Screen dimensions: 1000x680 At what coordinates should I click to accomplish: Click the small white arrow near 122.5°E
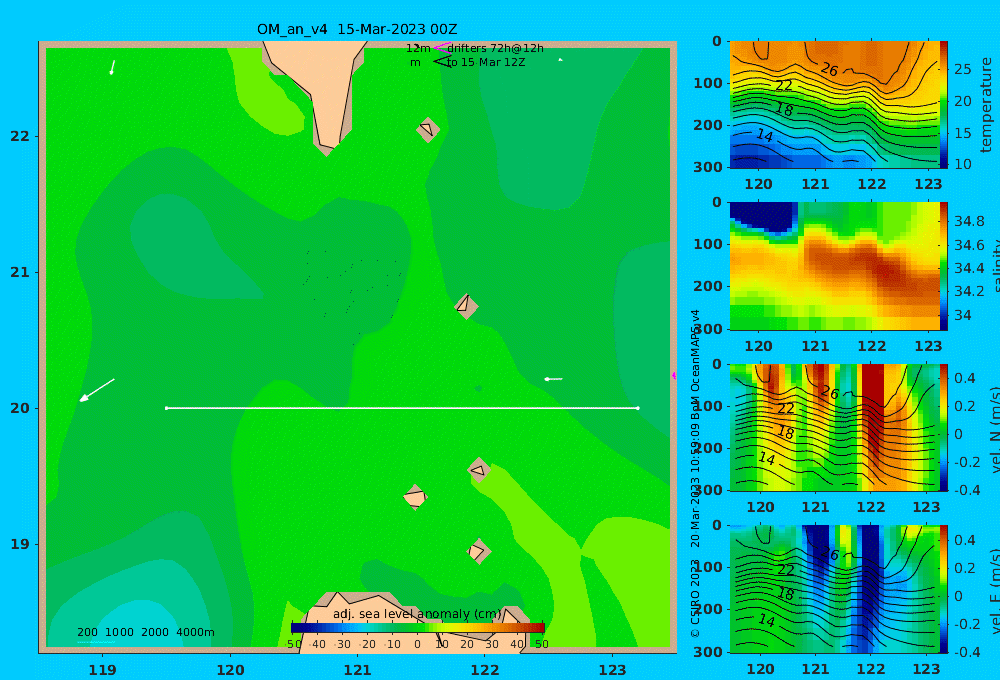pos(553,379)
